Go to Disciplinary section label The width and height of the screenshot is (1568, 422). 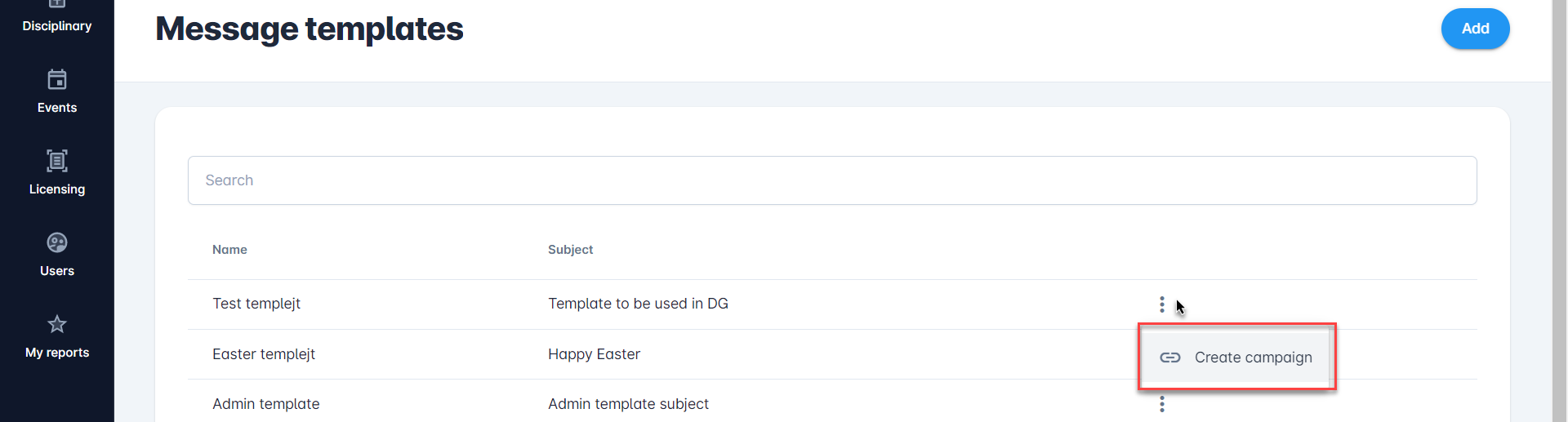click(57, 26)
